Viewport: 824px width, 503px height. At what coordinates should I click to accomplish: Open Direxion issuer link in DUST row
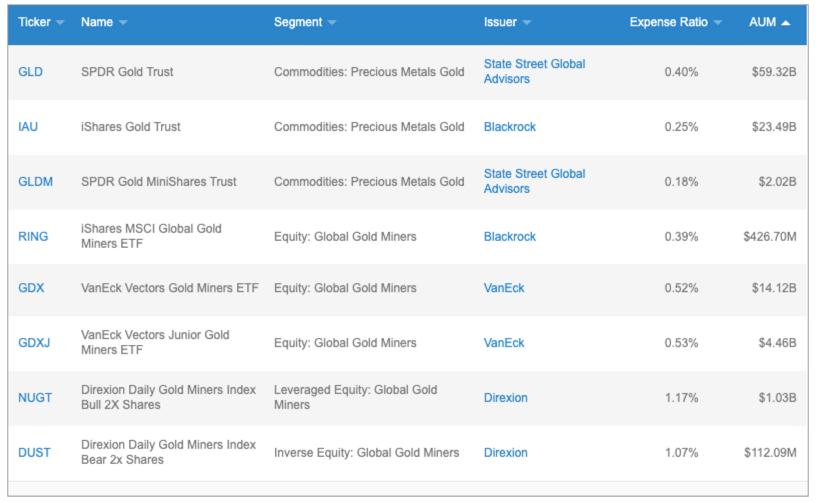[506, 453]
